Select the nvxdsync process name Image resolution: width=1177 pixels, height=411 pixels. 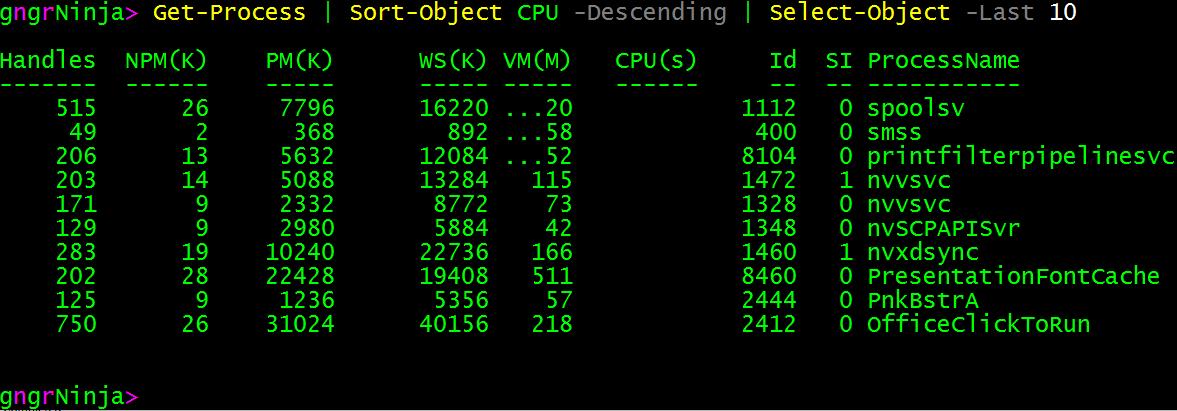[x=922, y=252]
